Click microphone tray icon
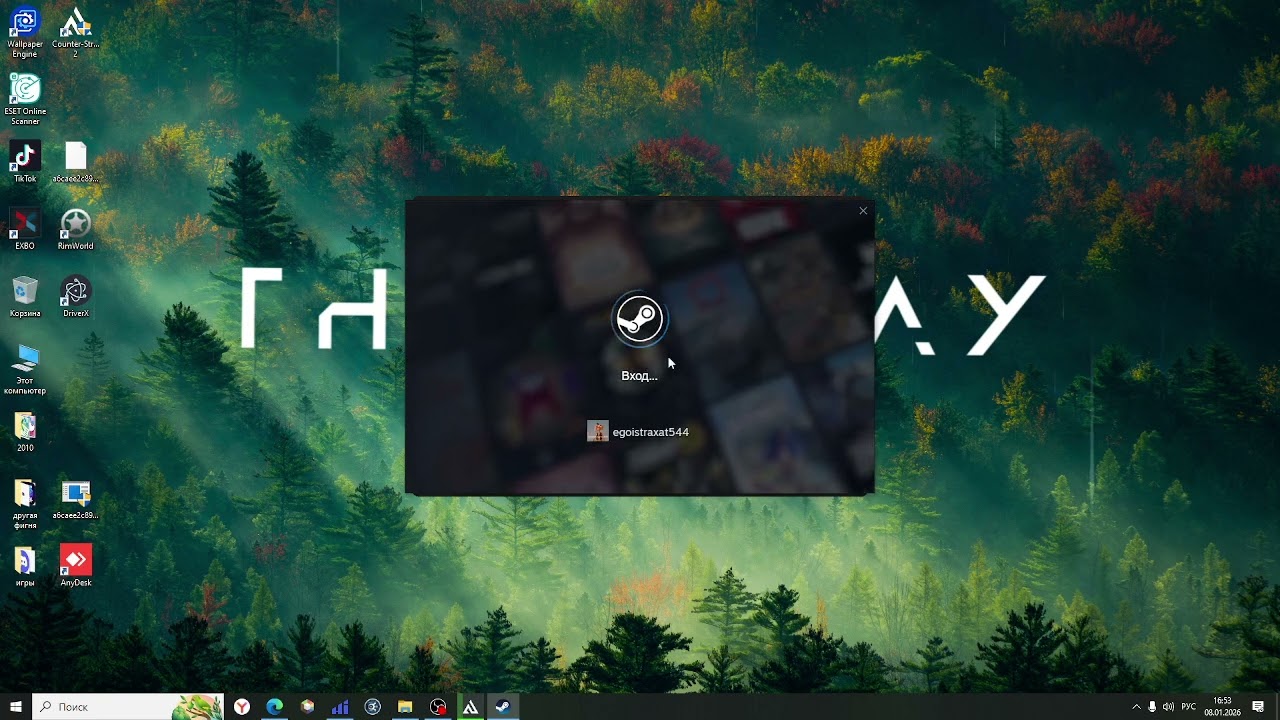Screen dimensions: 1280x720 (x=1152, y=706)
